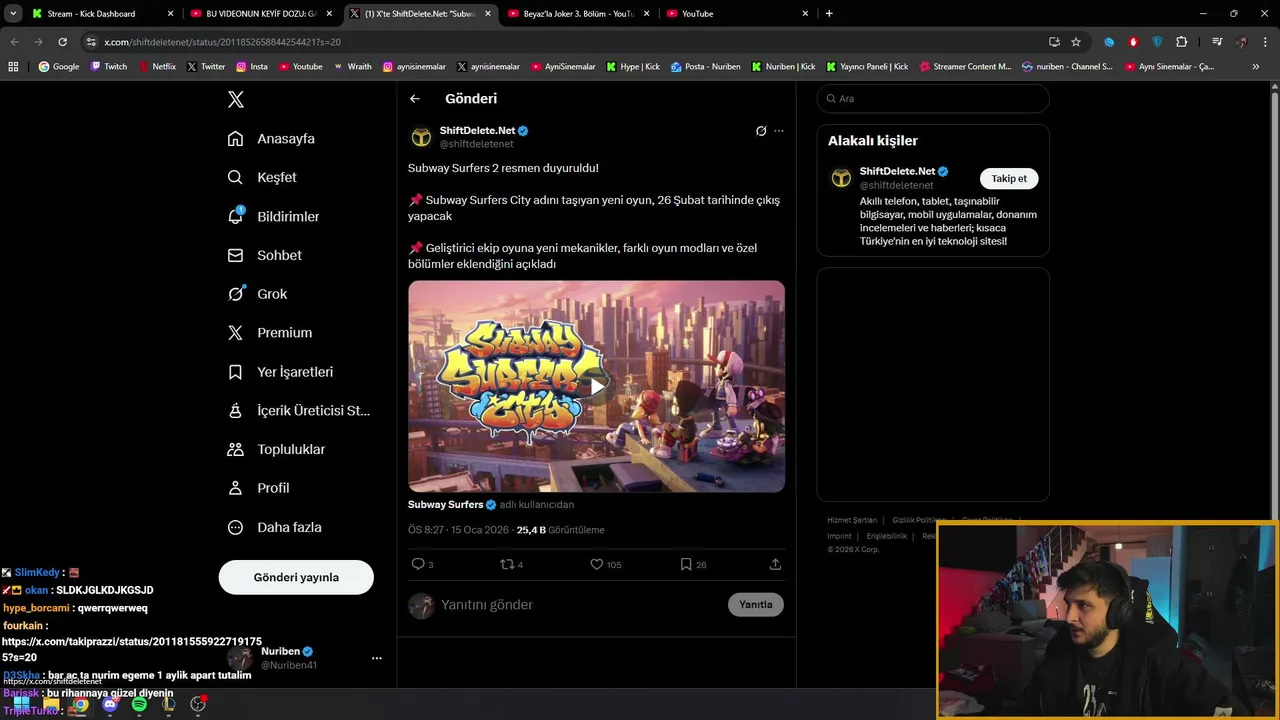
Task: Open Yer İşaretleri bookmarks page
Action: (x=280, y=371)
